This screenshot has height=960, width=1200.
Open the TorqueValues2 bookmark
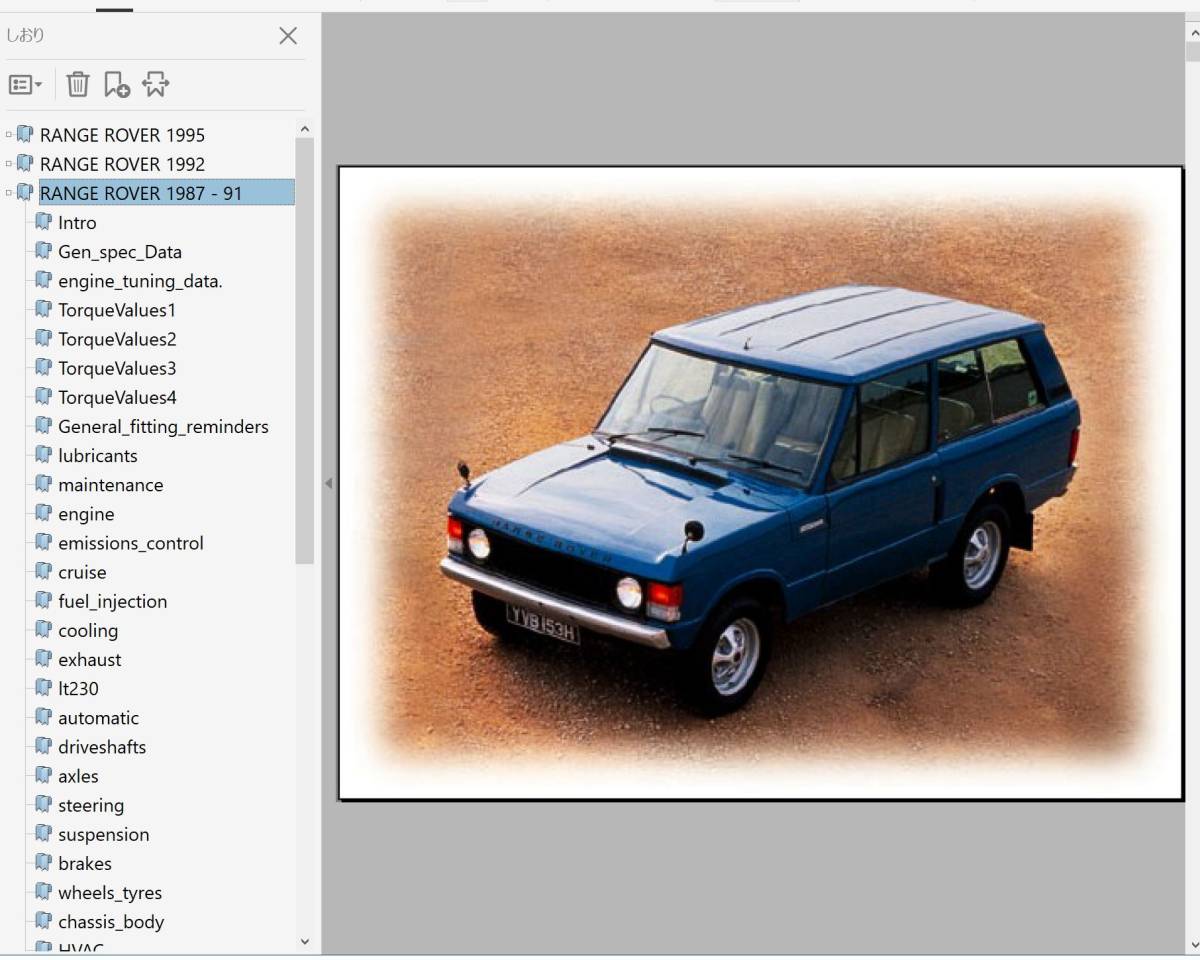pyautogui.click(x=117, y=339)
